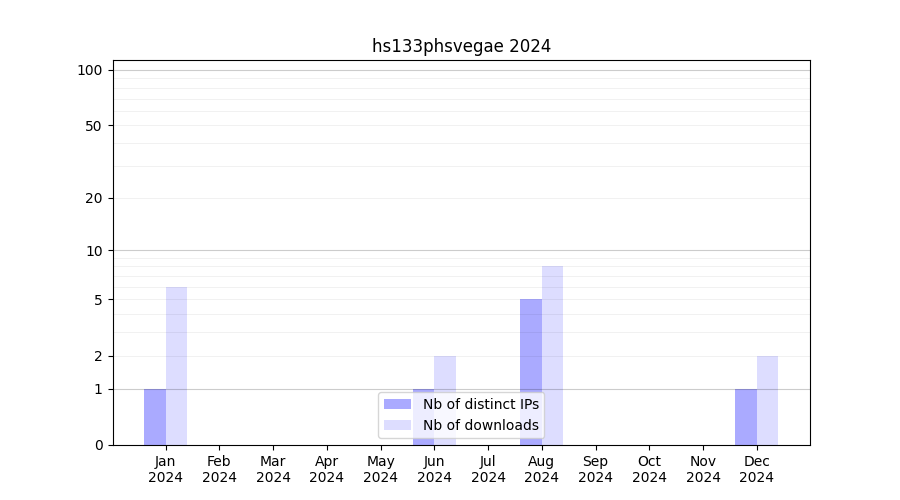Select the 5 tick on the y-axis

(x=98, y=300)
